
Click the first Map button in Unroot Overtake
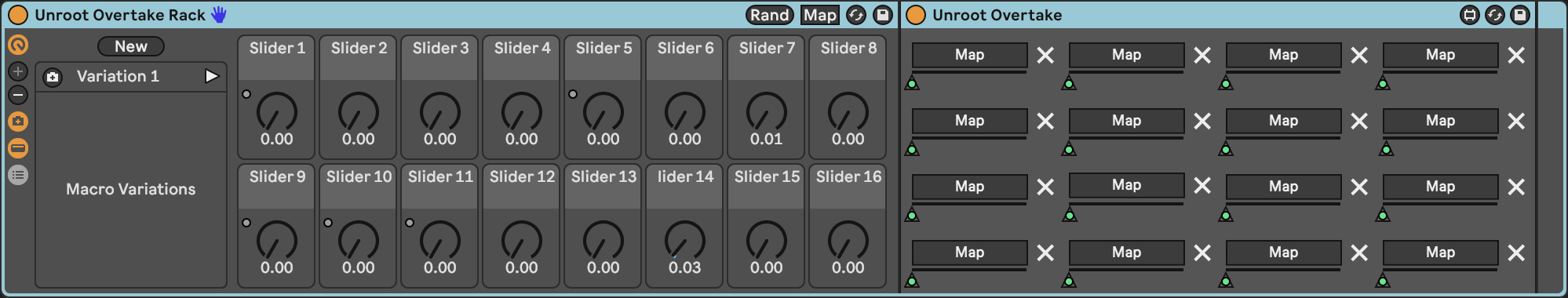click(969, 55)
